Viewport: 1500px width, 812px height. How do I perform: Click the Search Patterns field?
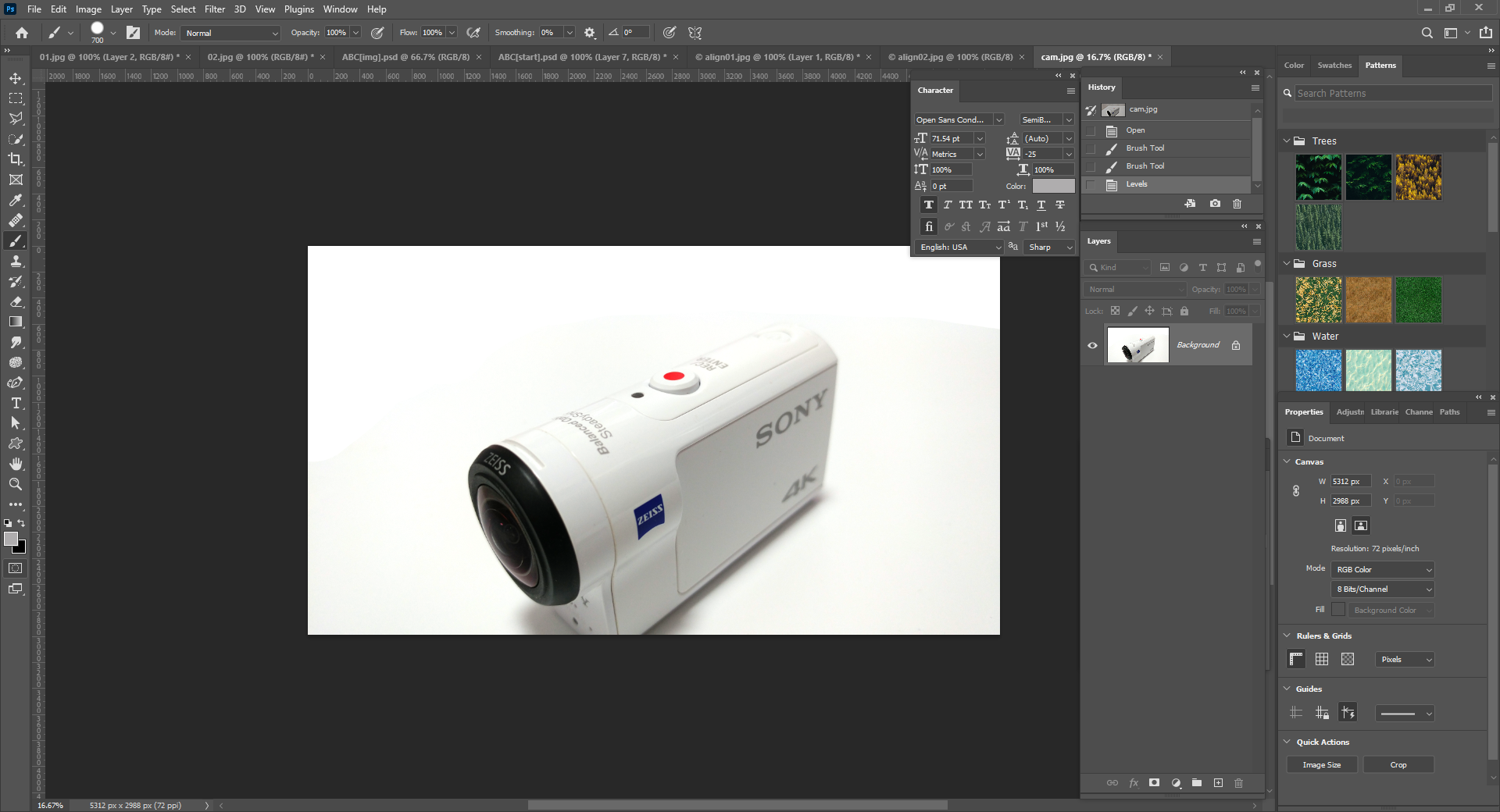click(x=1393, y=93)
